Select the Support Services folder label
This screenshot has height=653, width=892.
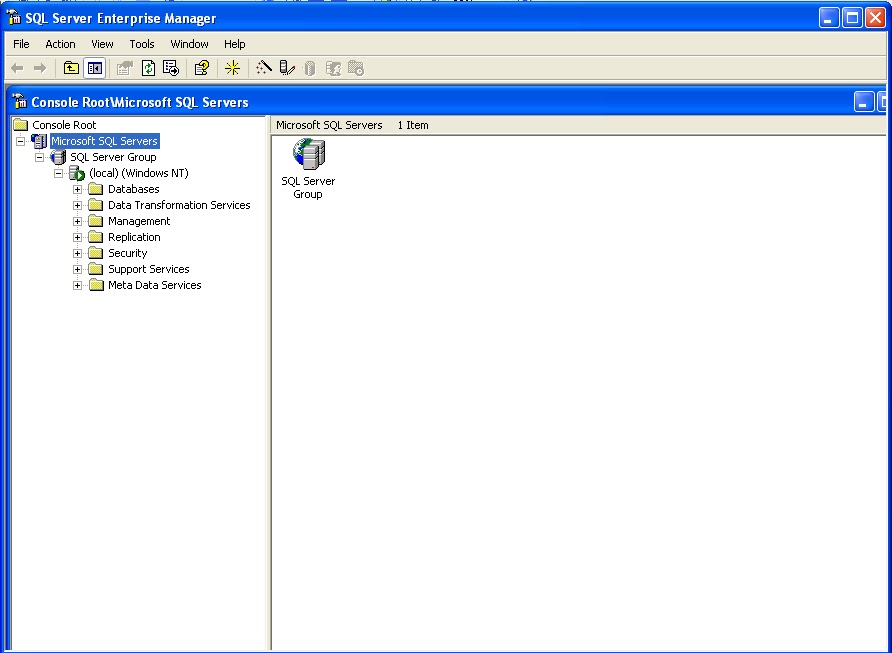(x=148, y=268)
